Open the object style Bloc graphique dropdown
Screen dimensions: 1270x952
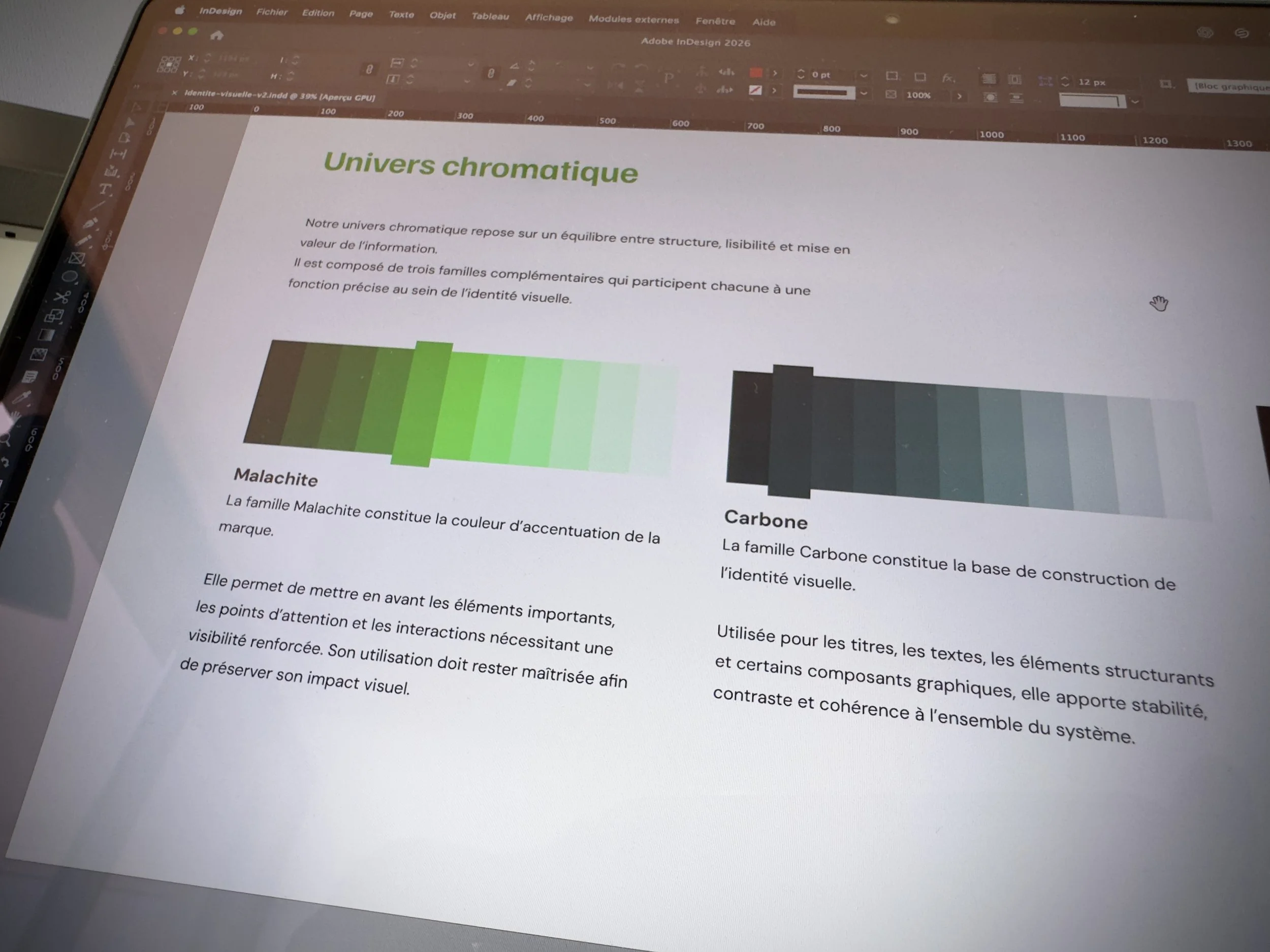(x=1228, y=87)
